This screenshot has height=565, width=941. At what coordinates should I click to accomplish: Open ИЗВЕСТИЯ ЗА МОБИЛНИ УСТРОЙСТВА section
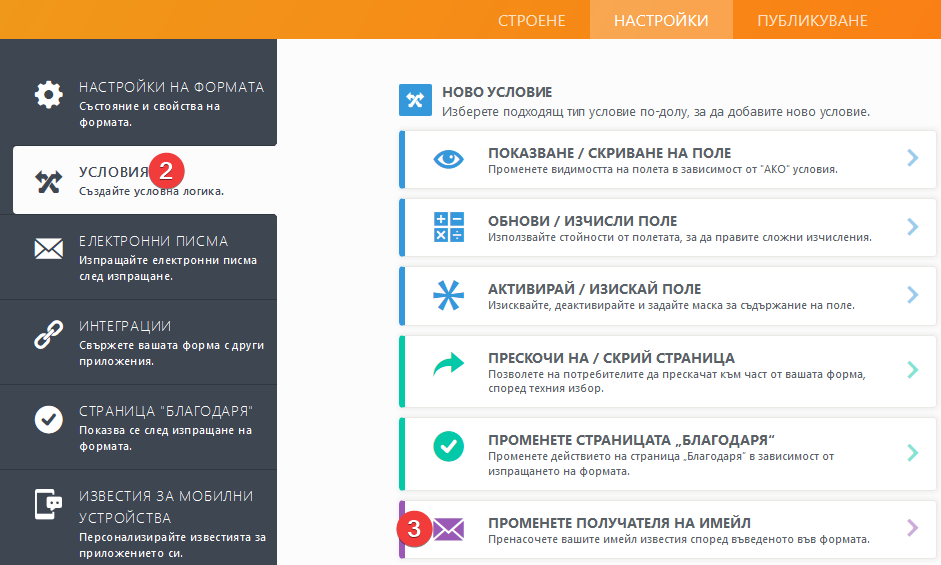(x=139, y=518)
